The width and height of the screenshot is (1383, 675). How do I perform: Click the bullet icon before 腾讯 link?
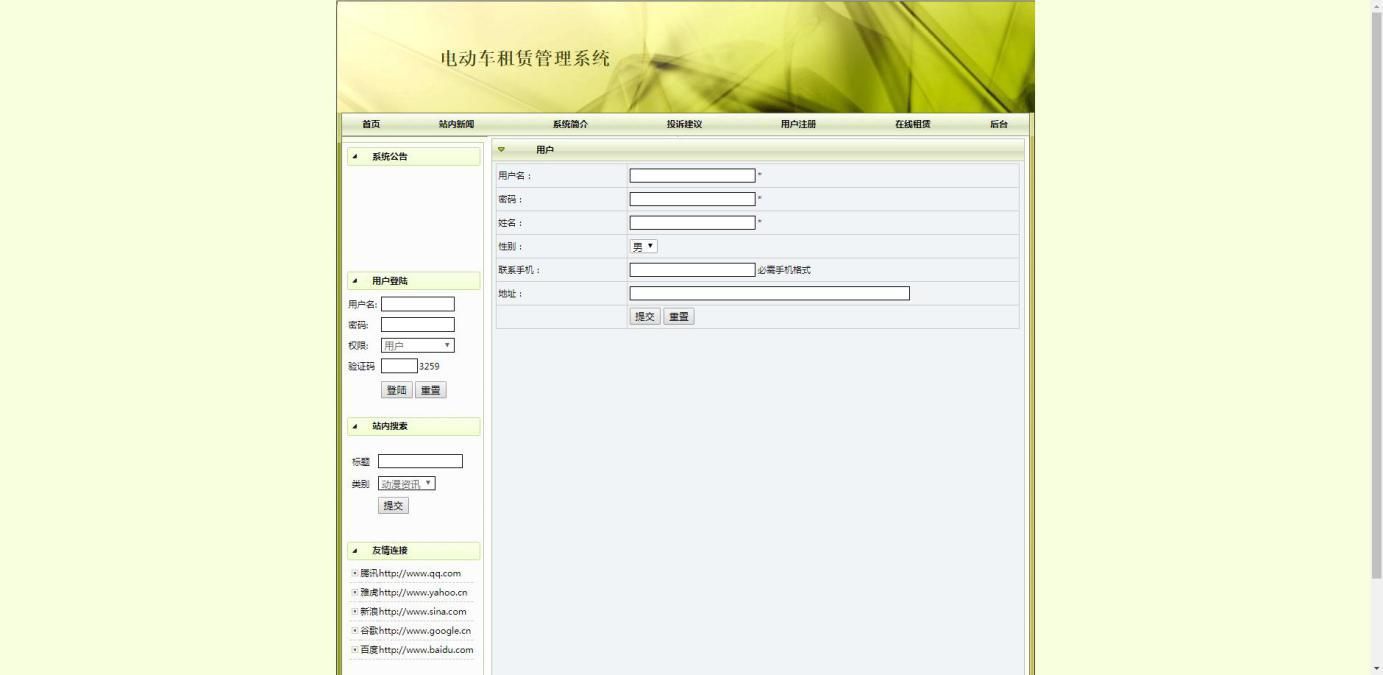355,573
